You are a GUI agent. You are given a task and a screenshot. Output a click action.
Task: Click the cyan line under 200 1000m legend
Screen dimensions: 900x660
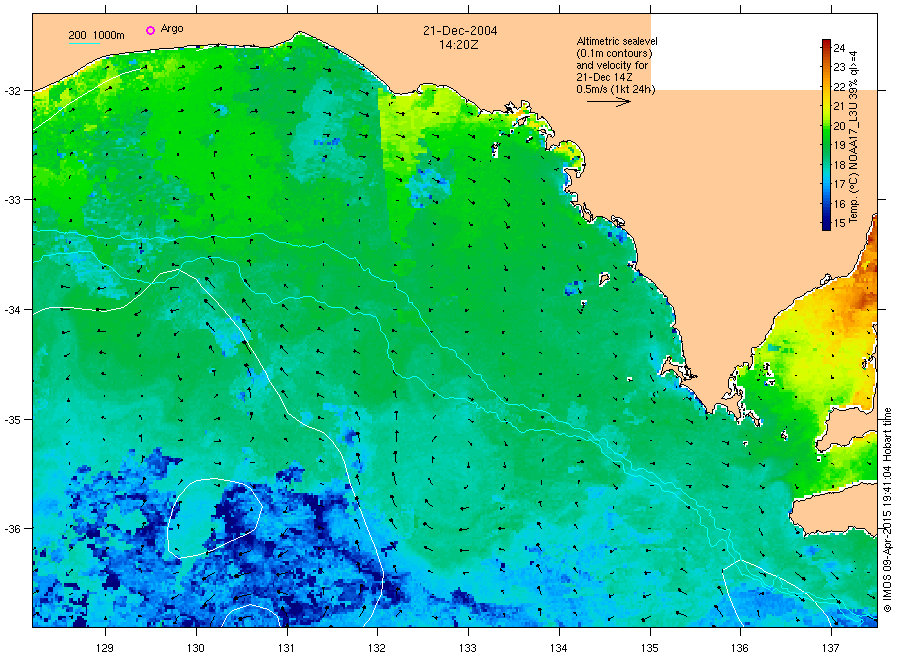84,43
